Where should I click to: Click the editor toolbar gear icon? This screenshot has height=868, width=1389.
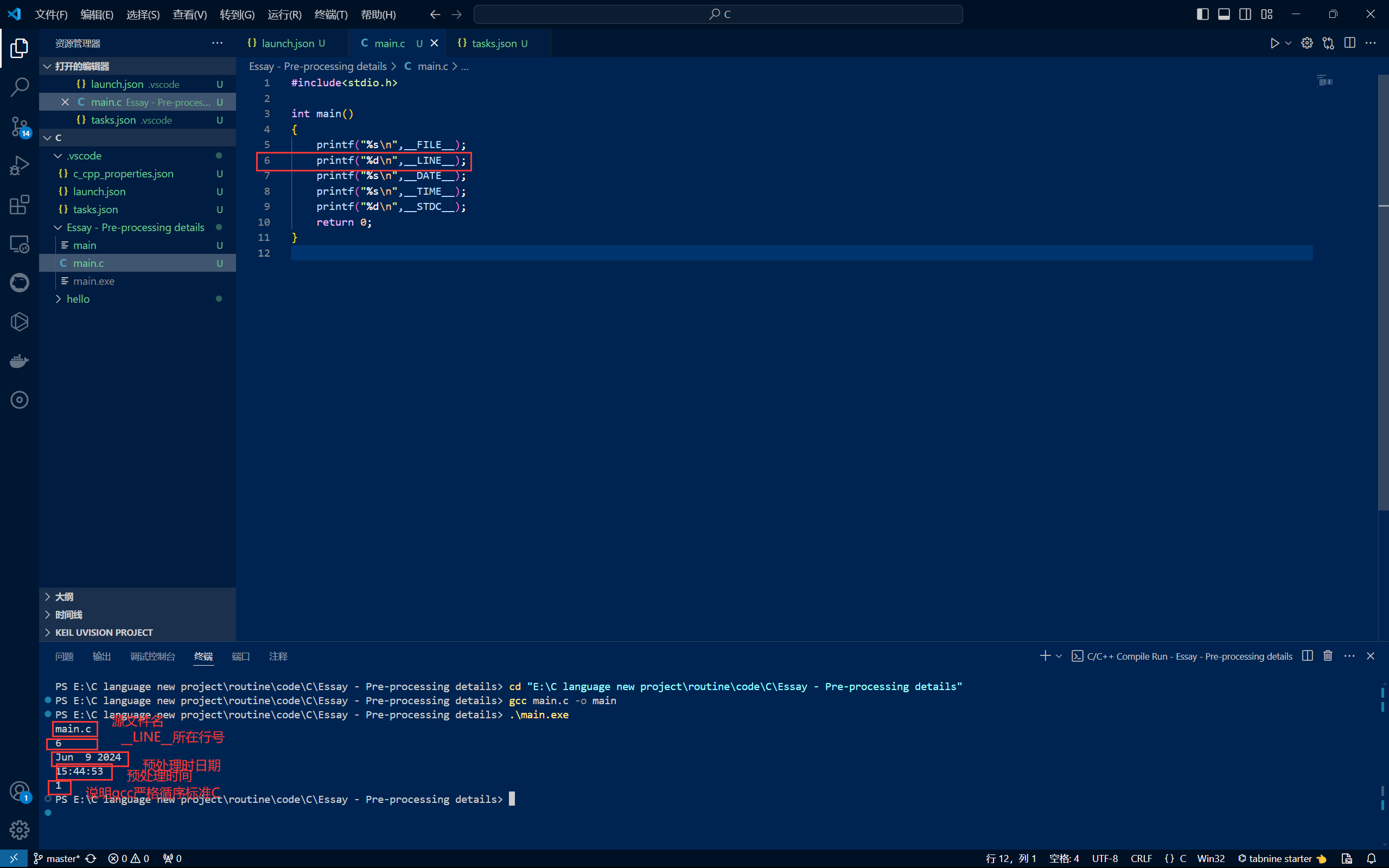tap(1307, 43)
